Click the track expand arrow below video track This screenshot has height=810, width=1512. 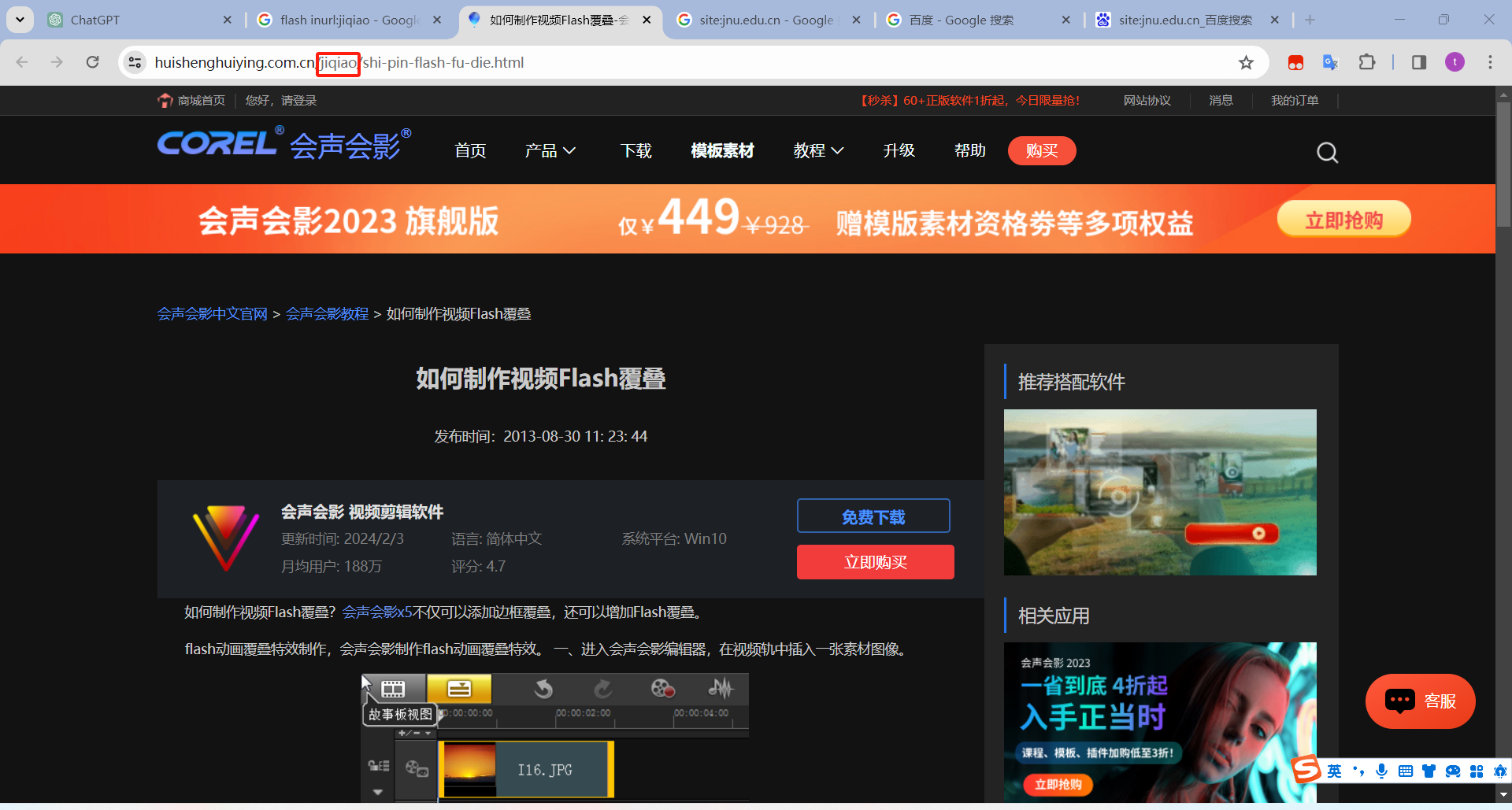tap(378, 792)
